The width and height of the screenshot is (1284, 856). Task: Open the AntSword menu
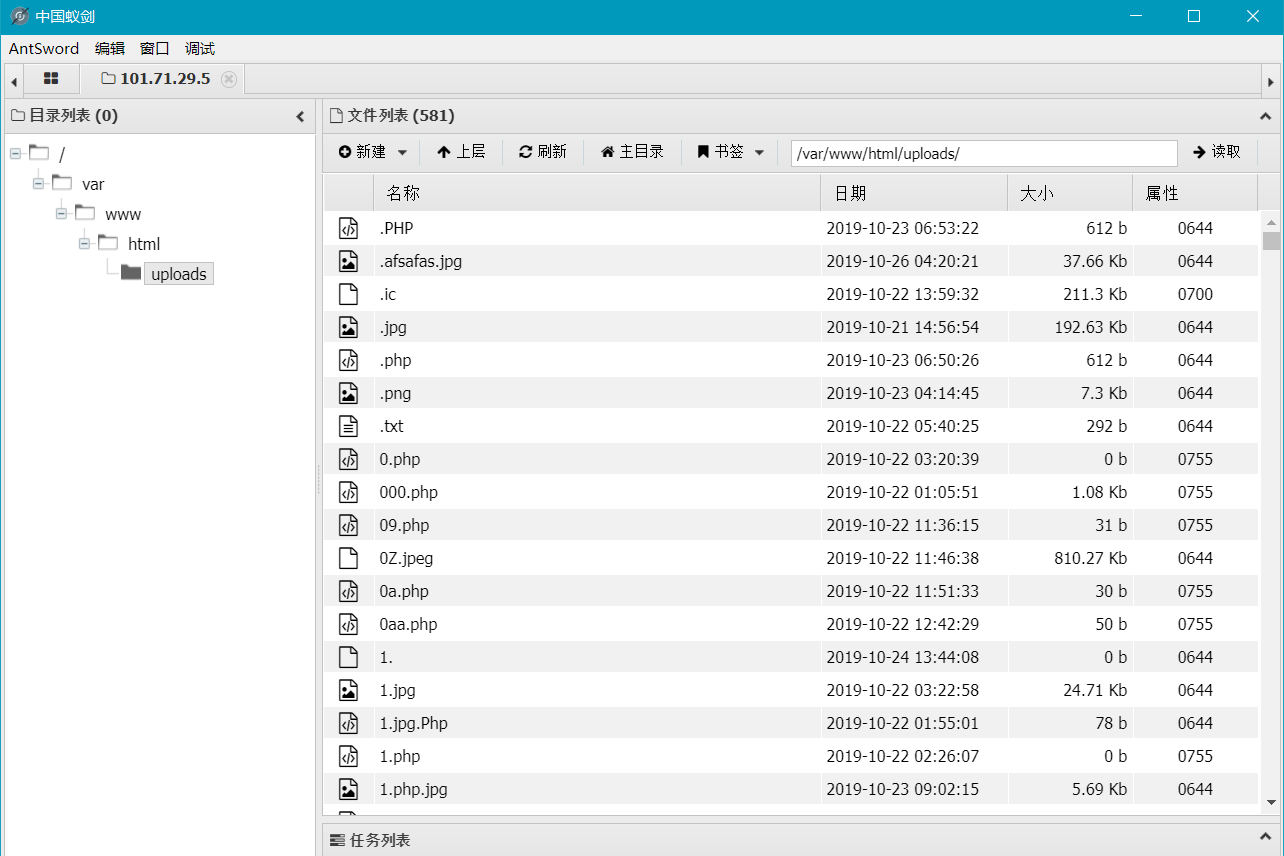pyautogui.click(x=44, y=49)
